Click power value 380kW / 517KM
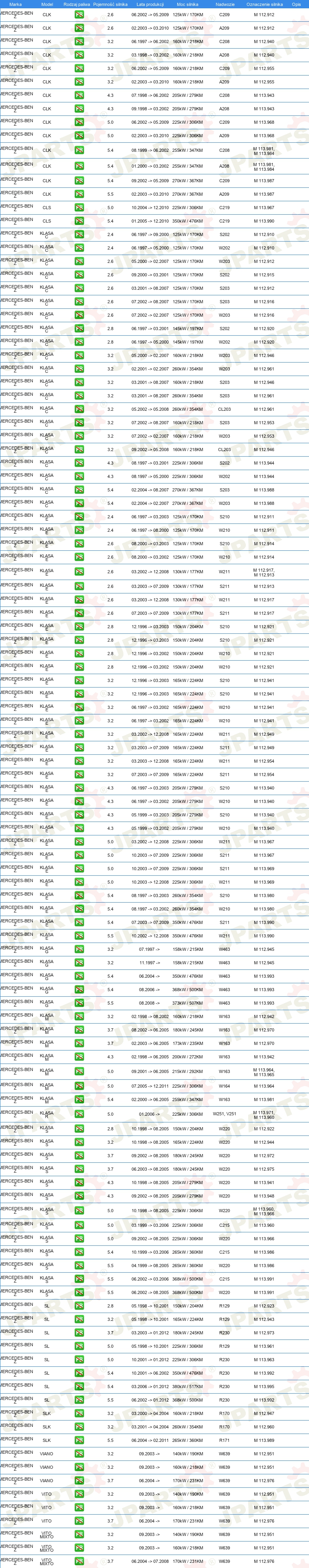 [187, 1386]
